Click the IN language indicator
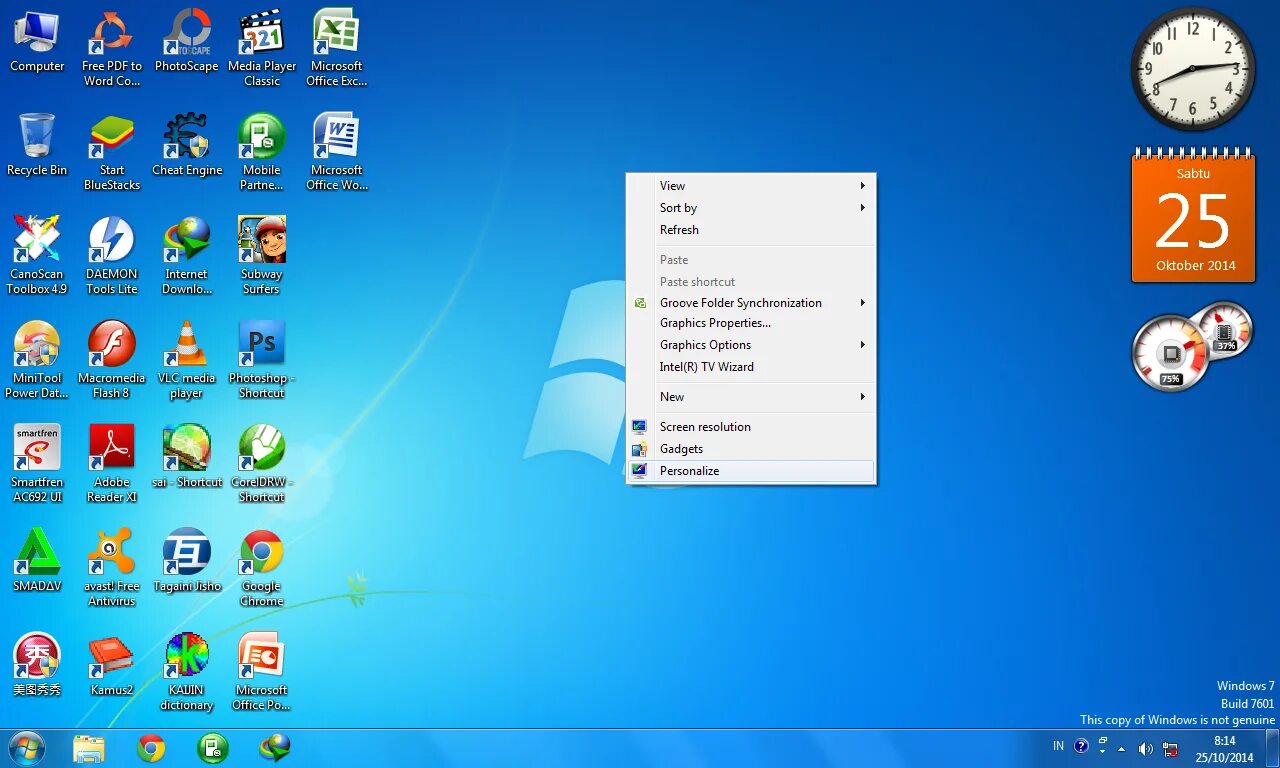 (1058, 746)
